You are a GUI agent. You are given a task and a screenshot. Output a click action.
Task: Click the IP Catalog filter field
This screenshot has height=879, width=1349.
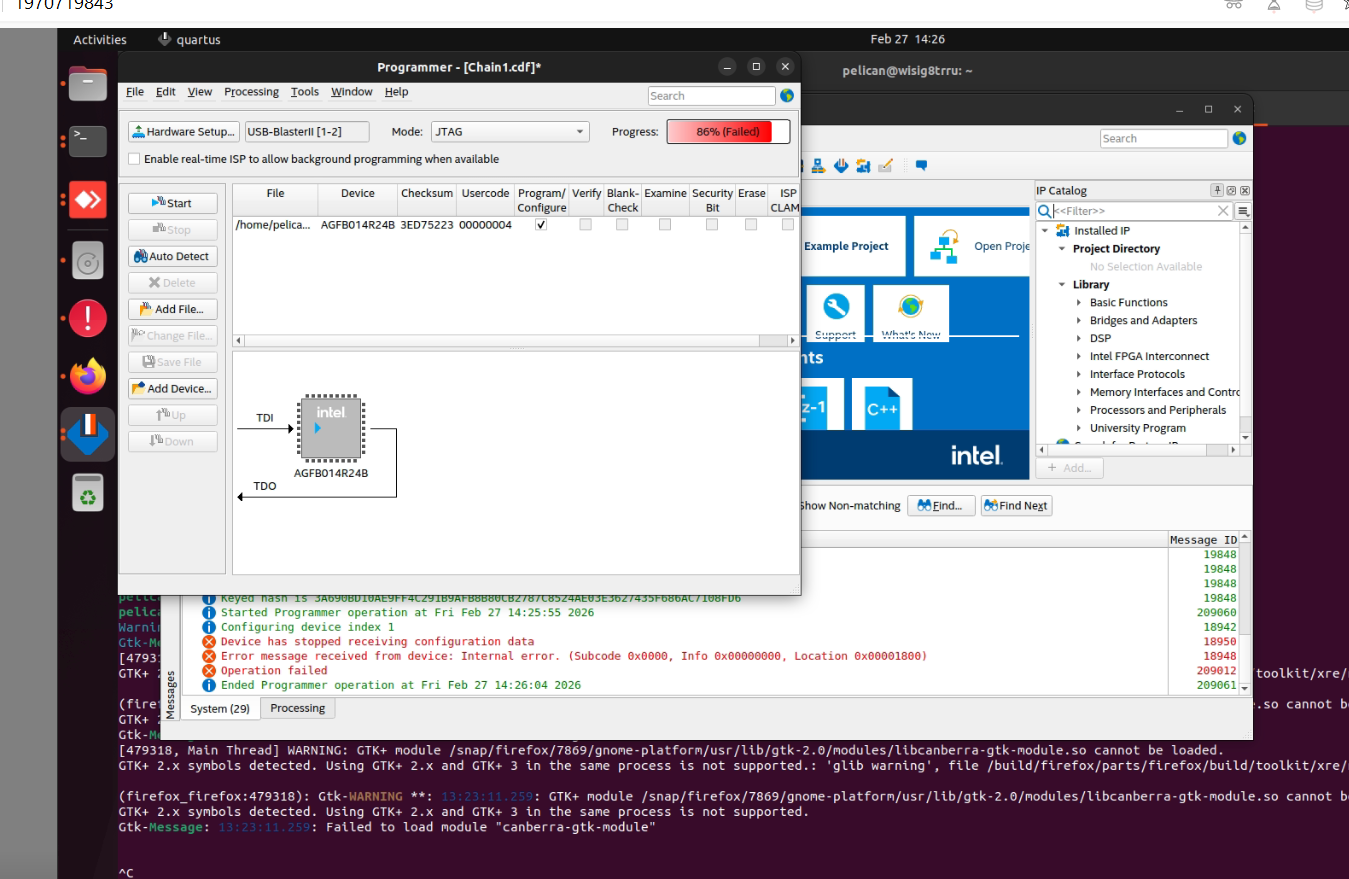1134,211
